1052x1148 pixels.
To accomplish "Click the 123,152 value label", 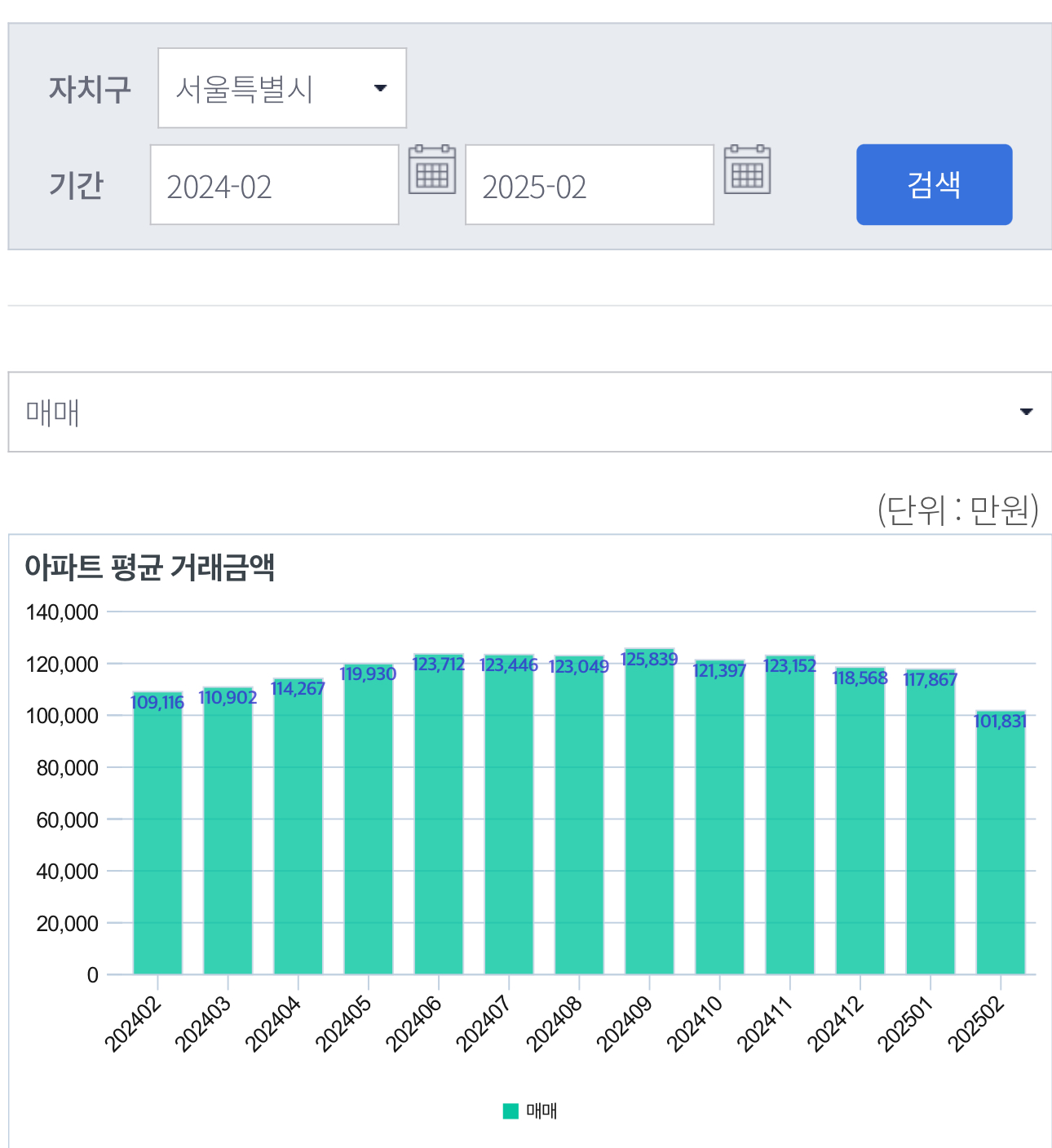I will pos(790,665).
